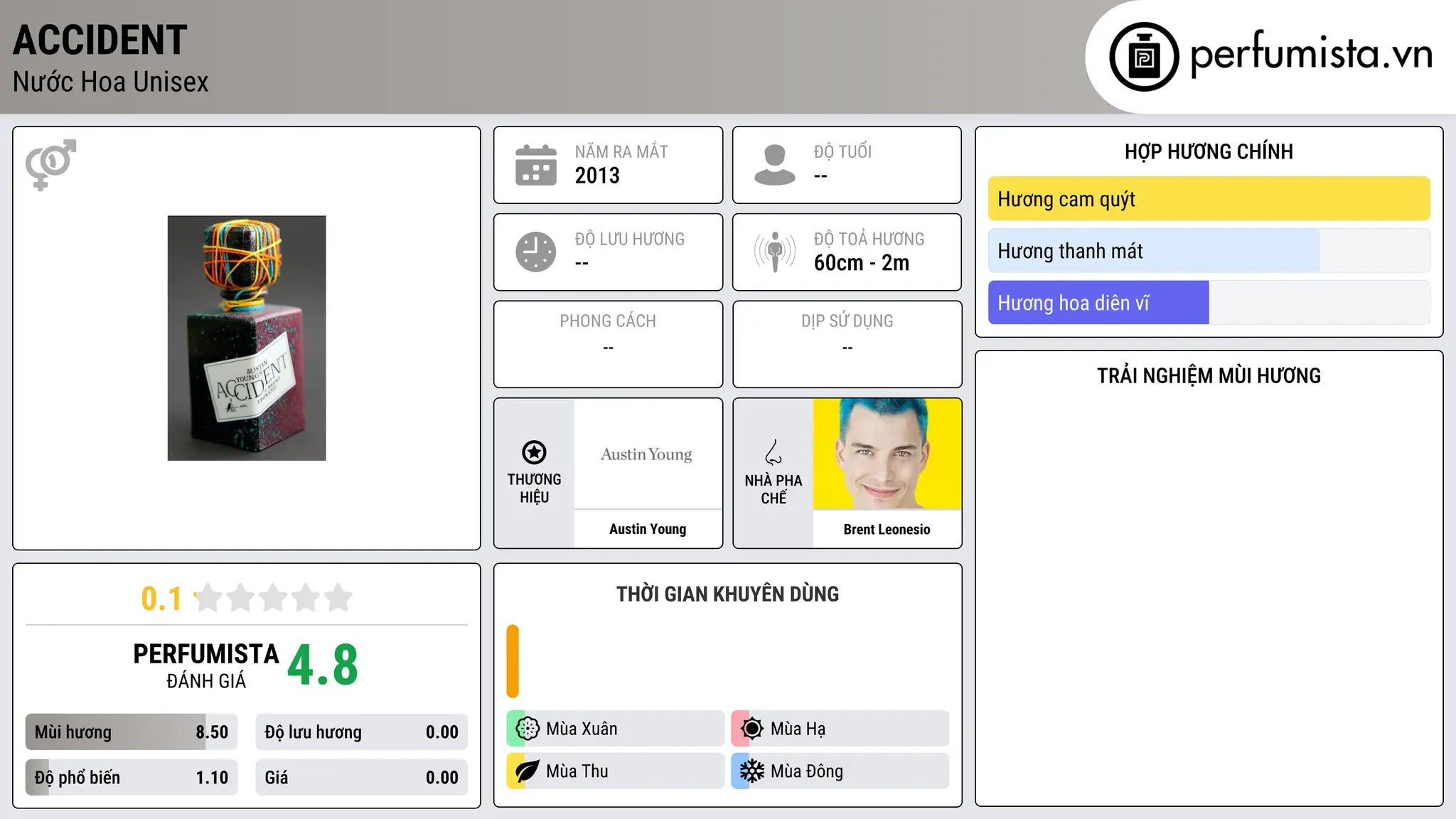Click the ACCIDENT title heading
The image size is (1456, 819).
pos(100,40)
